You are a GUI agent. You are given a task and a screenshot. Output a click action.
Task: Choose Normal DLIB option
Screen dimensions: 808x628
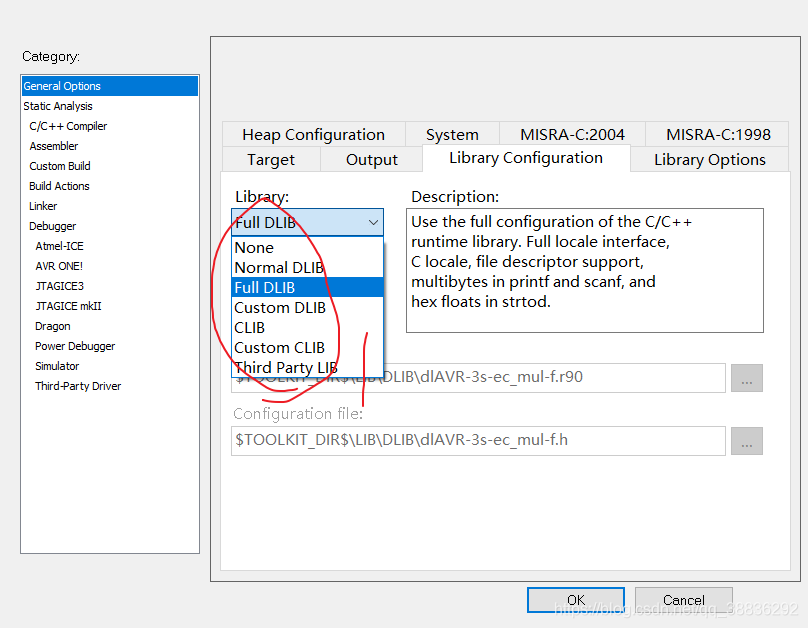[x=308, y=267]
